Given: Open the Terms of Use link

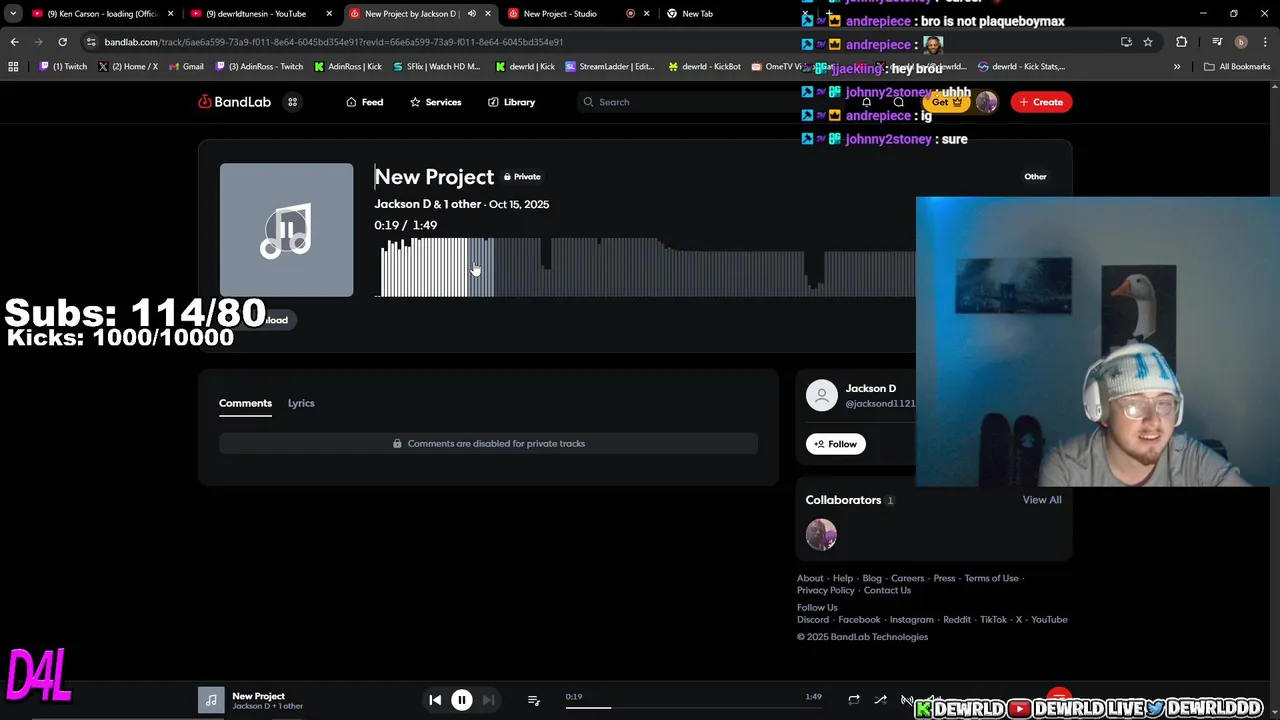Looking at the screenshot, I should pos(991,578).
